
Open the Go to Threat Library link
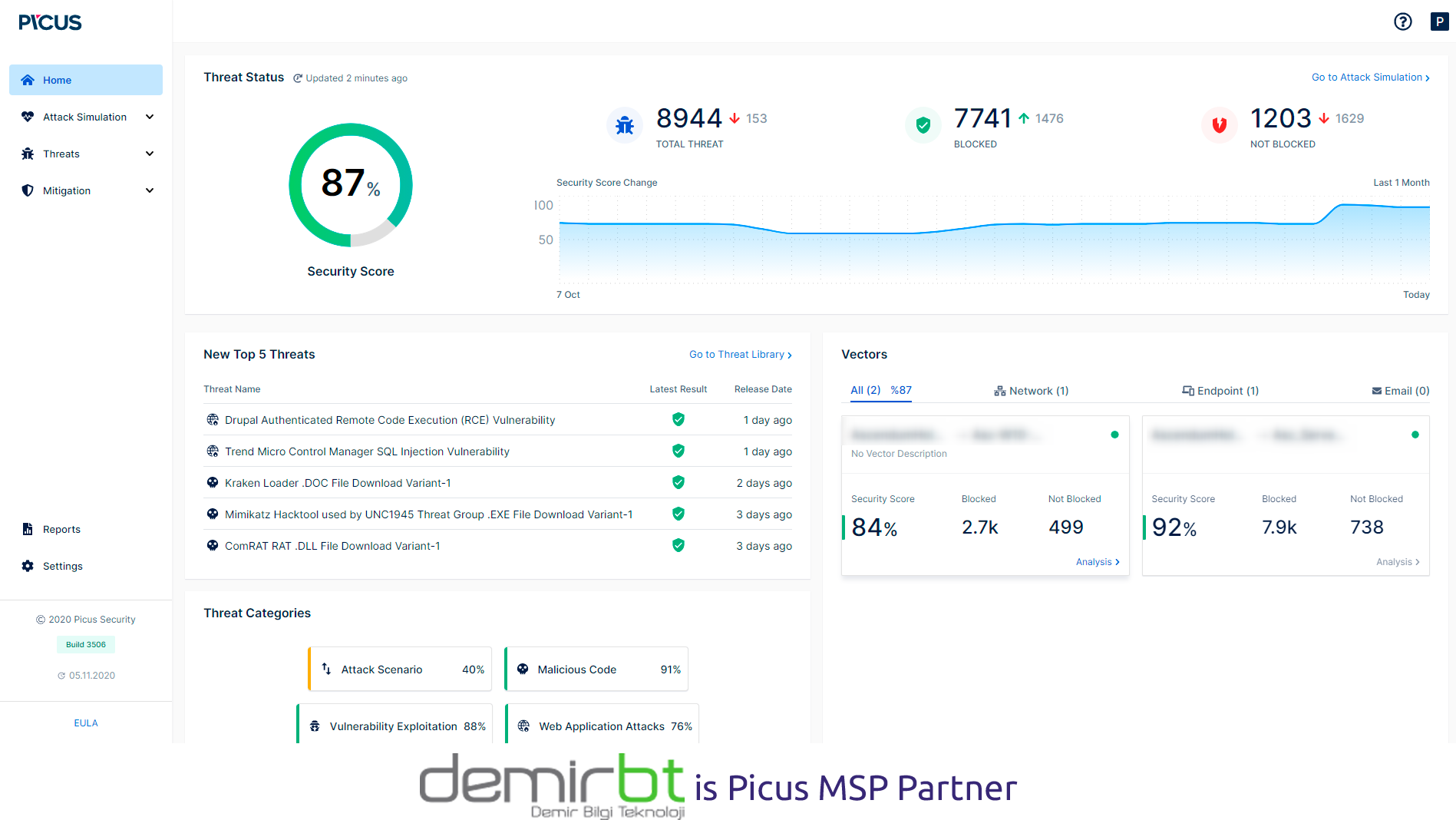coord(740,355)
